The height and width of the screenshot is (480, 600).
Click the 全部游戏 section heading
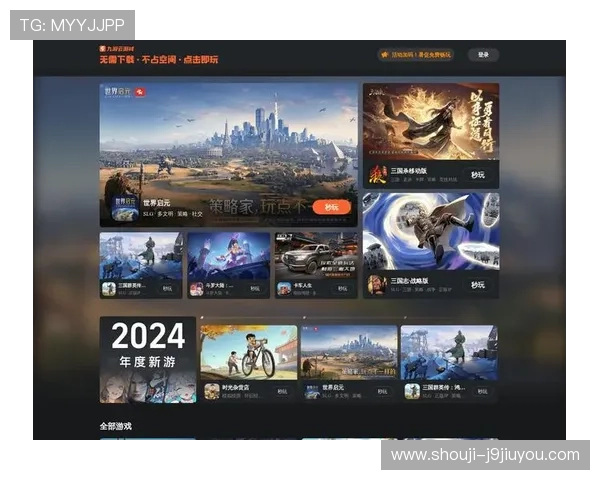coord(115,426)
